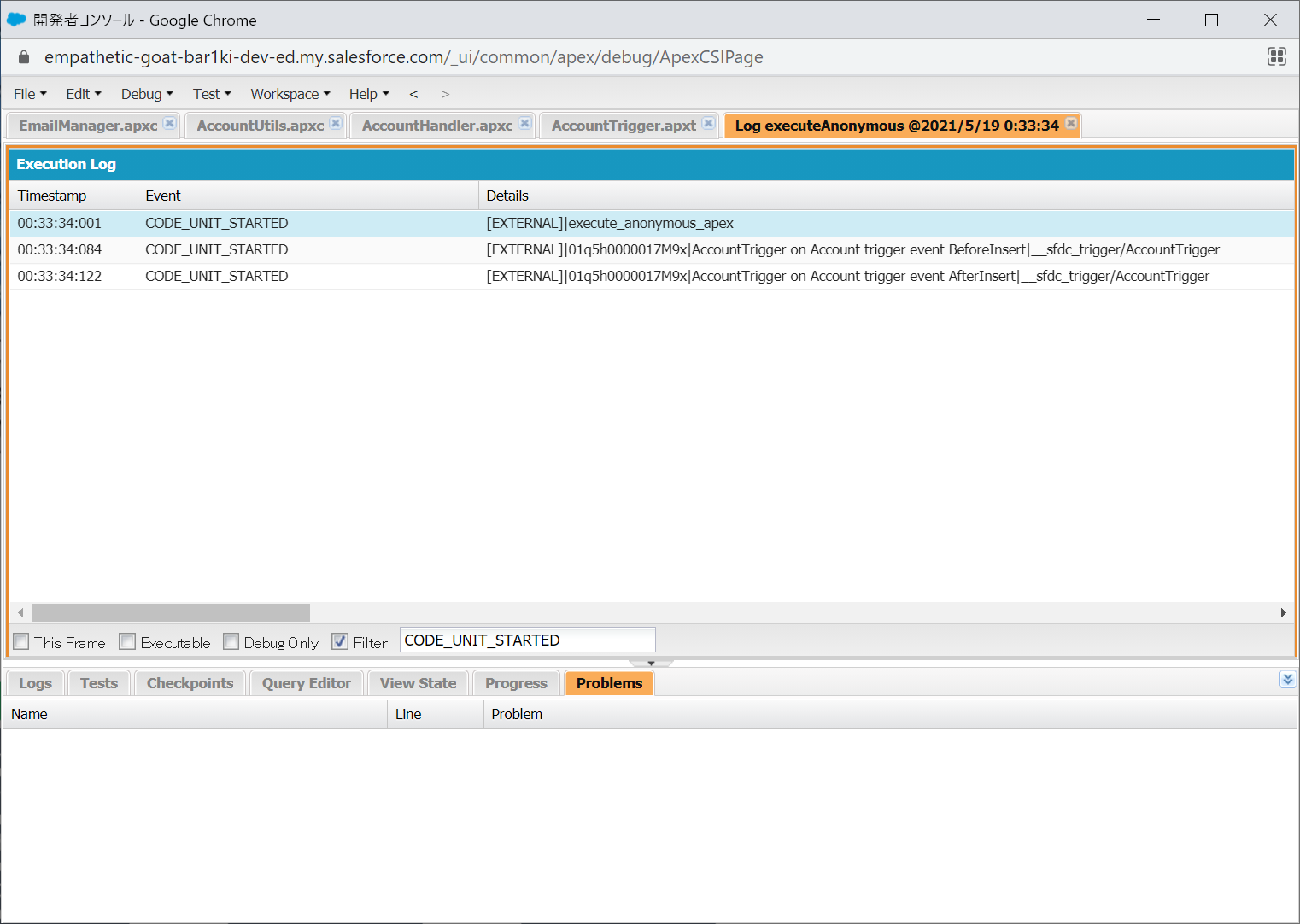Click the AfterInsert trigger event details cell
Viewport: 1300px width, 924px height.
point(887,277)
